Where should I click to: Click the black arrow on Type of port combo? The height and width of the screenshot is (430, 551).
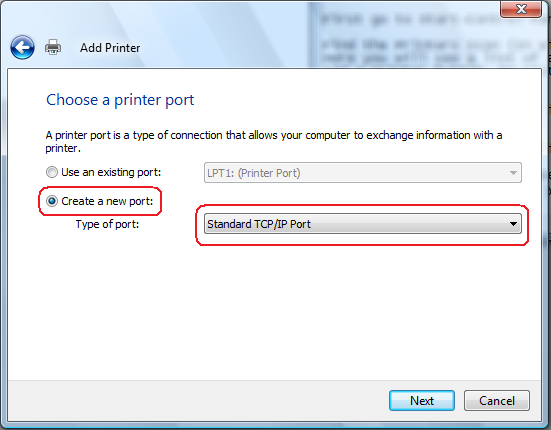(x=513, y=224)
